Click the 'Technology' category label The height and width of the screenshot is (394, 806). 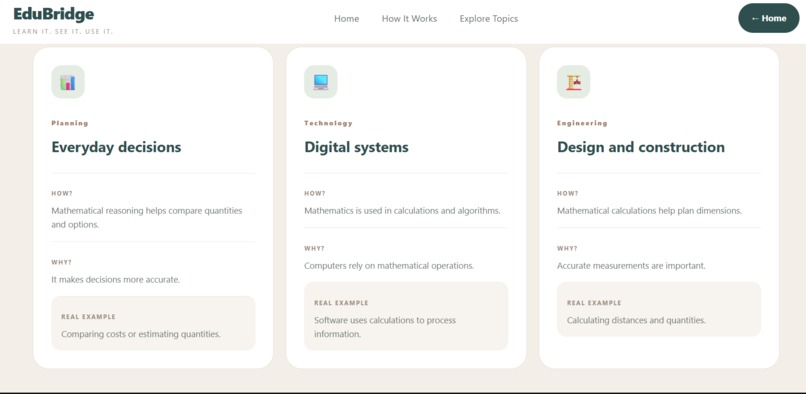tap(328, 123)
